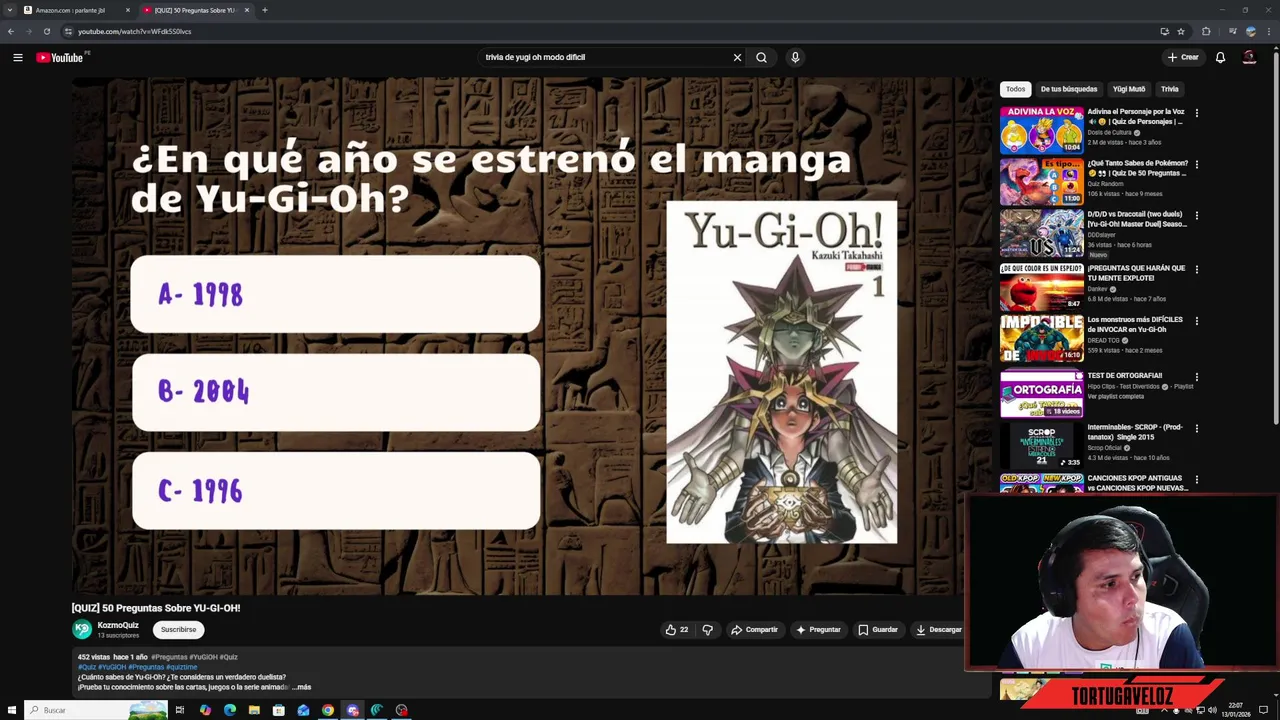Like the video with thumbs up
1280x720 pixels.
coord(677,630)
